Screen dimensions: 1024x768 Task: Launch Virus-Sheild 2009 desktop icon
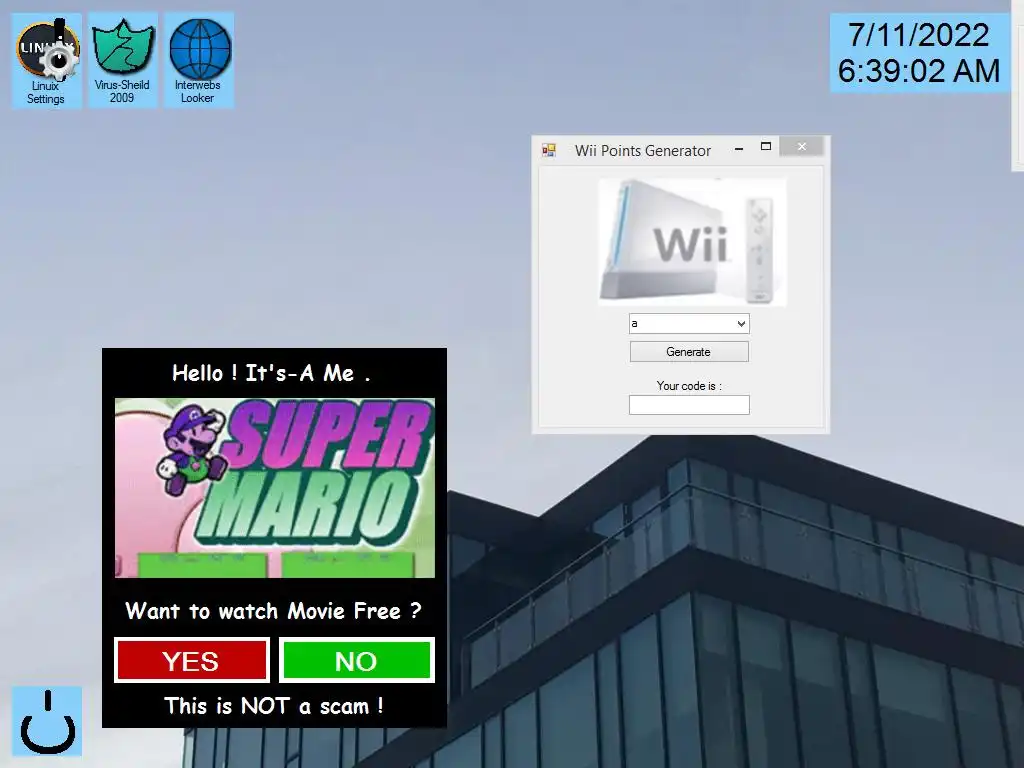tap(122, 60)
